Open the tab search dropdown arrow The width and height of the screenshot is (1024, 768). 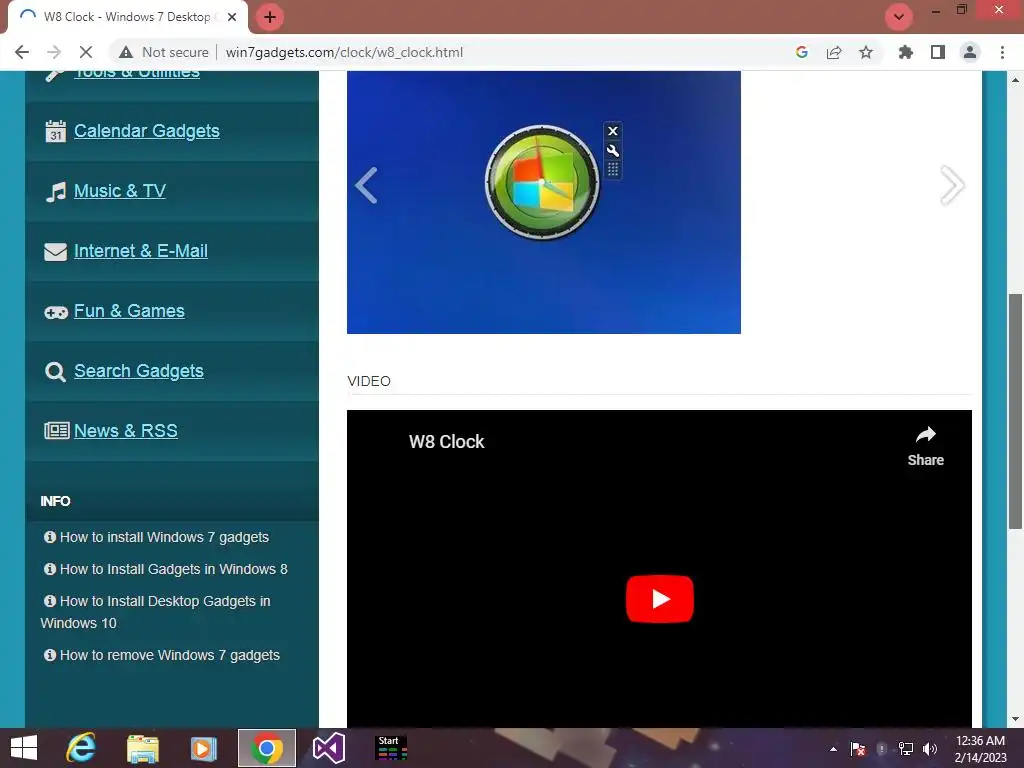(899, 17)
